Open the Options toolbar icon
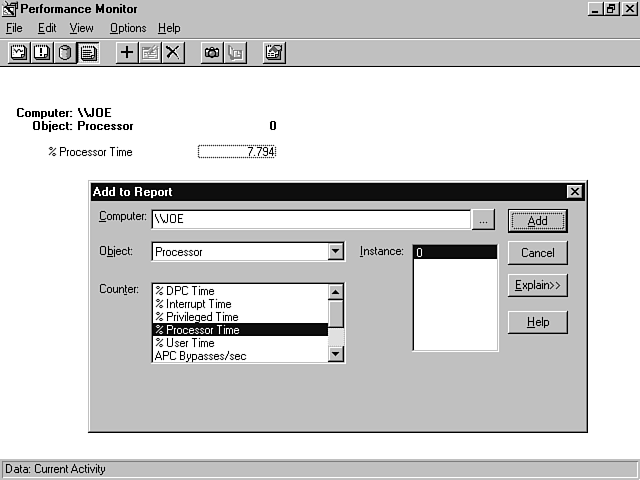Viewport: 640px width, 480px height. coord(274,53)
